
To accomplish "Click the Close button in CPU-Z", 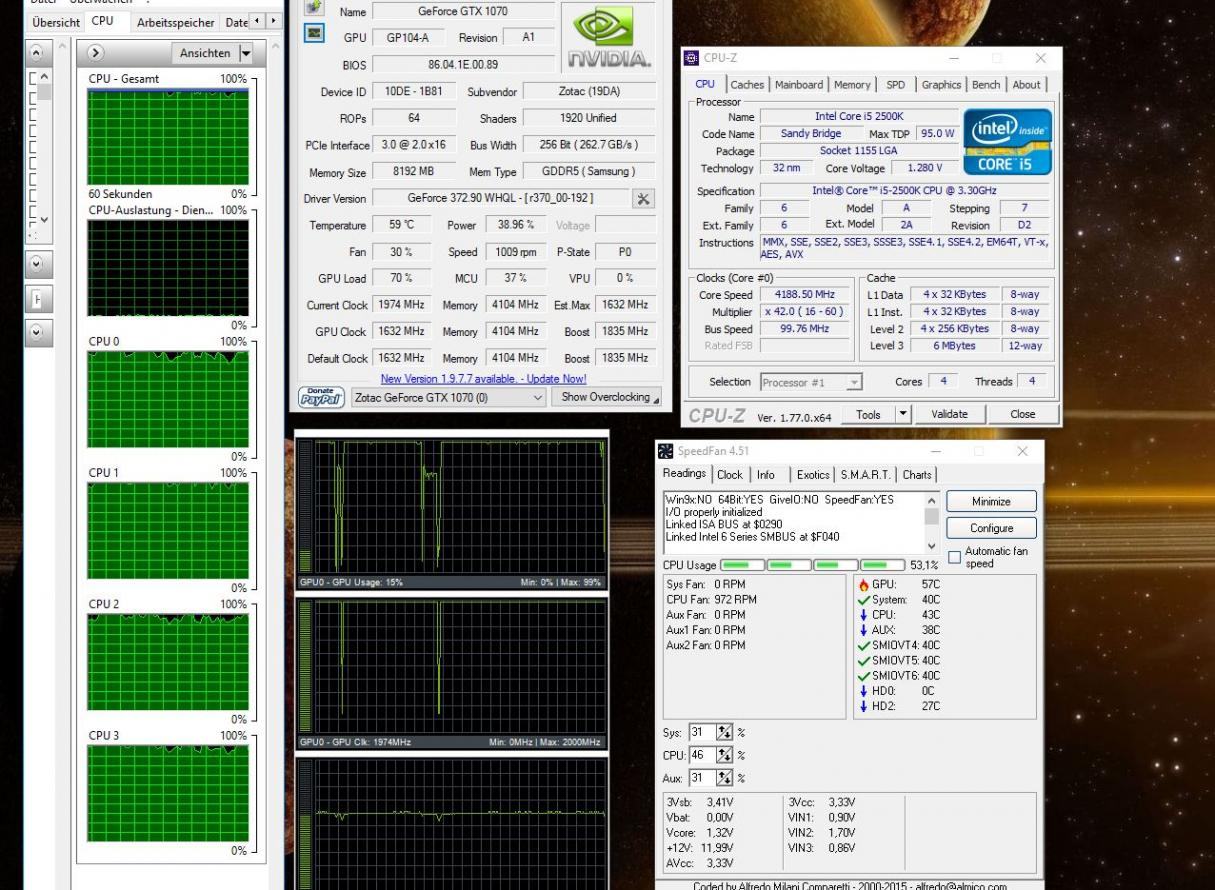I will click(1022, 414).
